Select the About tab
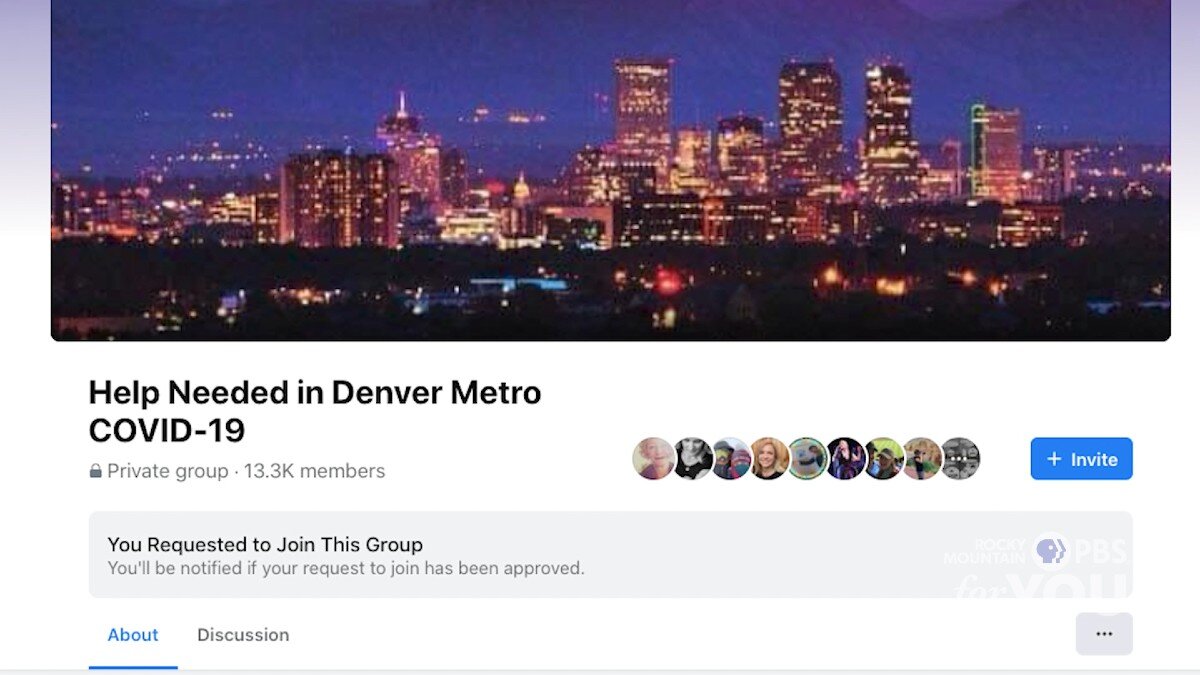 pos(133,635)
